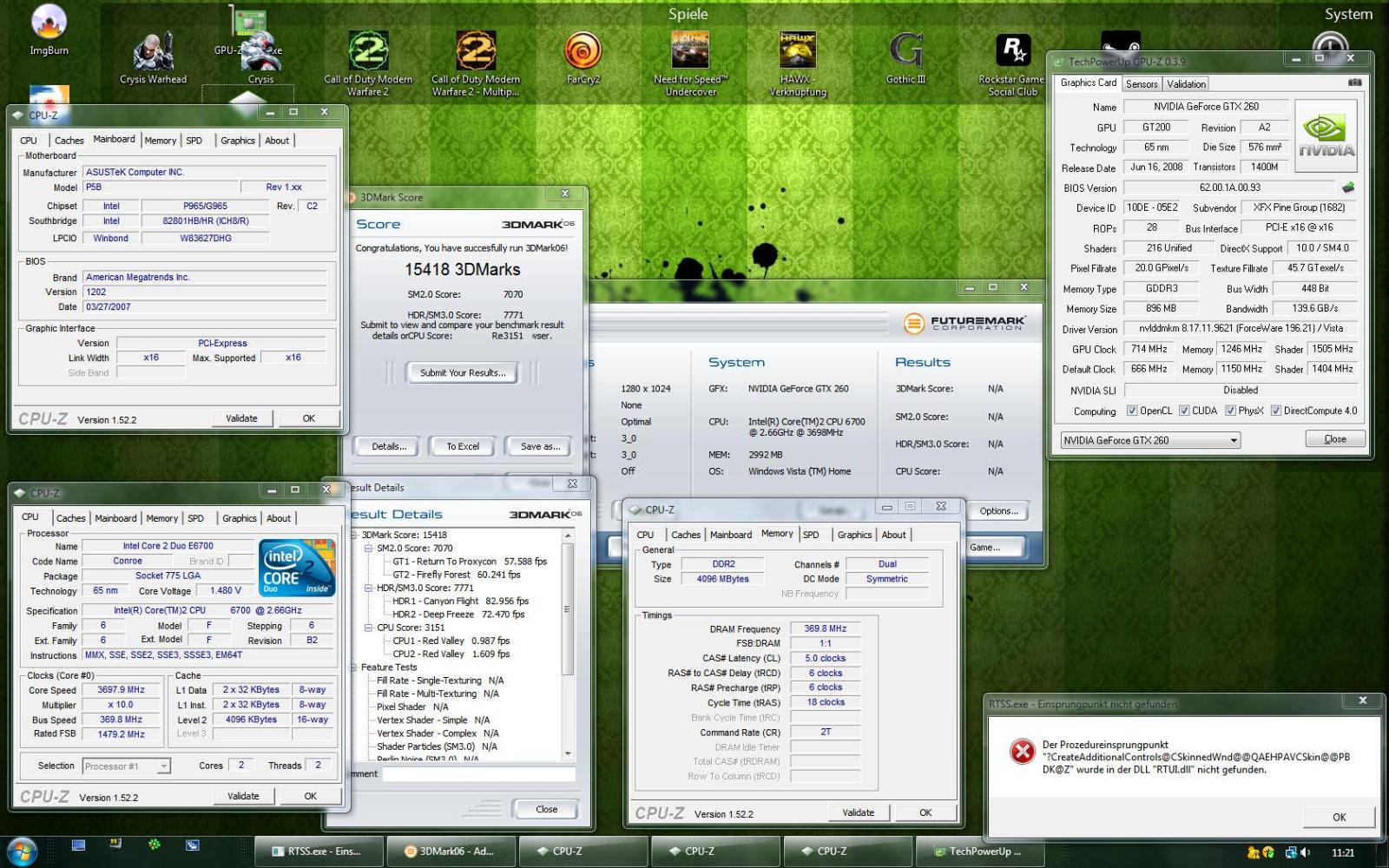The image size is (1389, 868).
Task: Open Graphics tab in CPU-Z processor window
Action: pyautogui.click(x=240, y=518)
